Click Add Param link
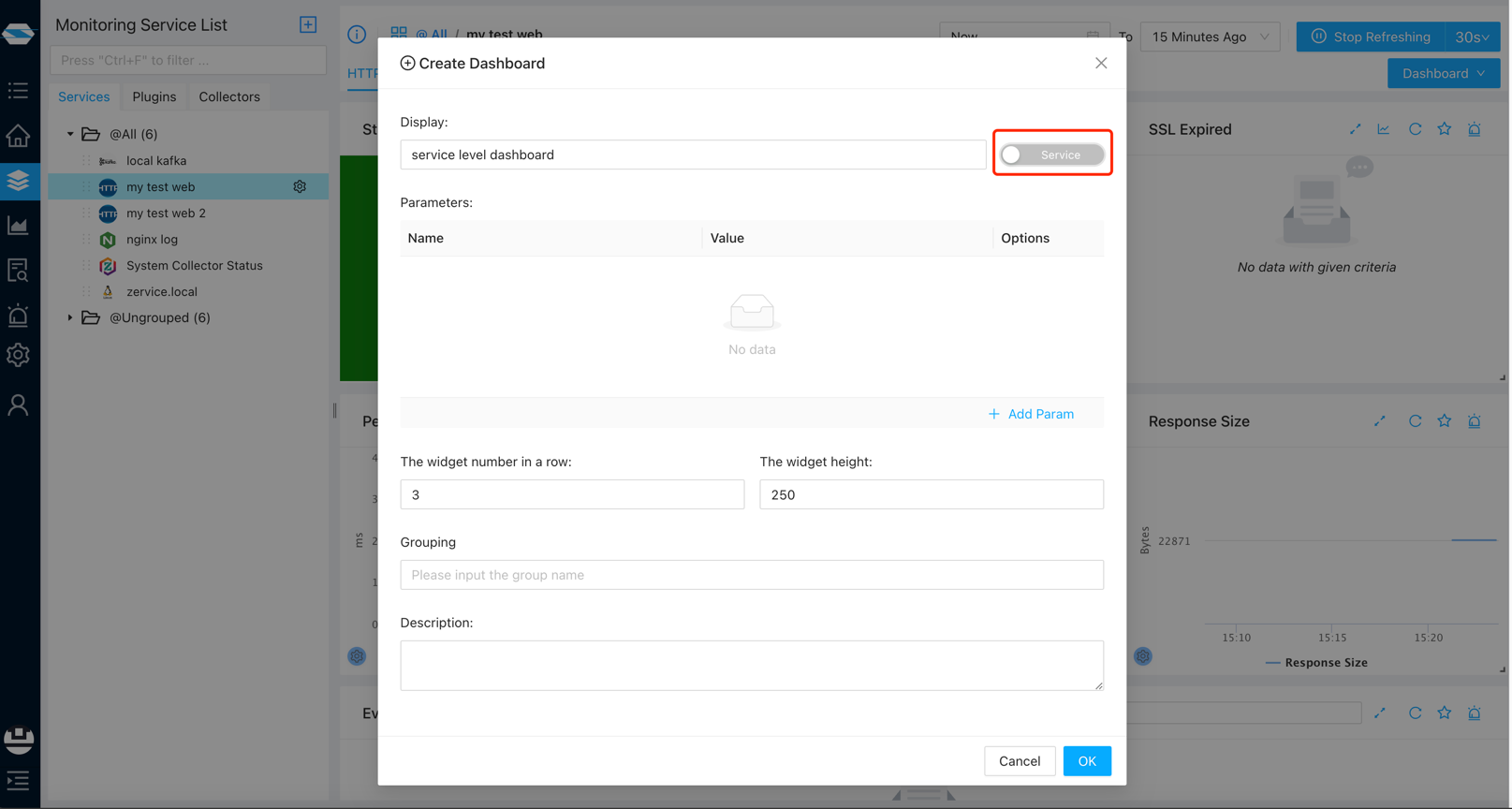The image size is (1512, 809). pyautogui.click(x=1031, y=414)
